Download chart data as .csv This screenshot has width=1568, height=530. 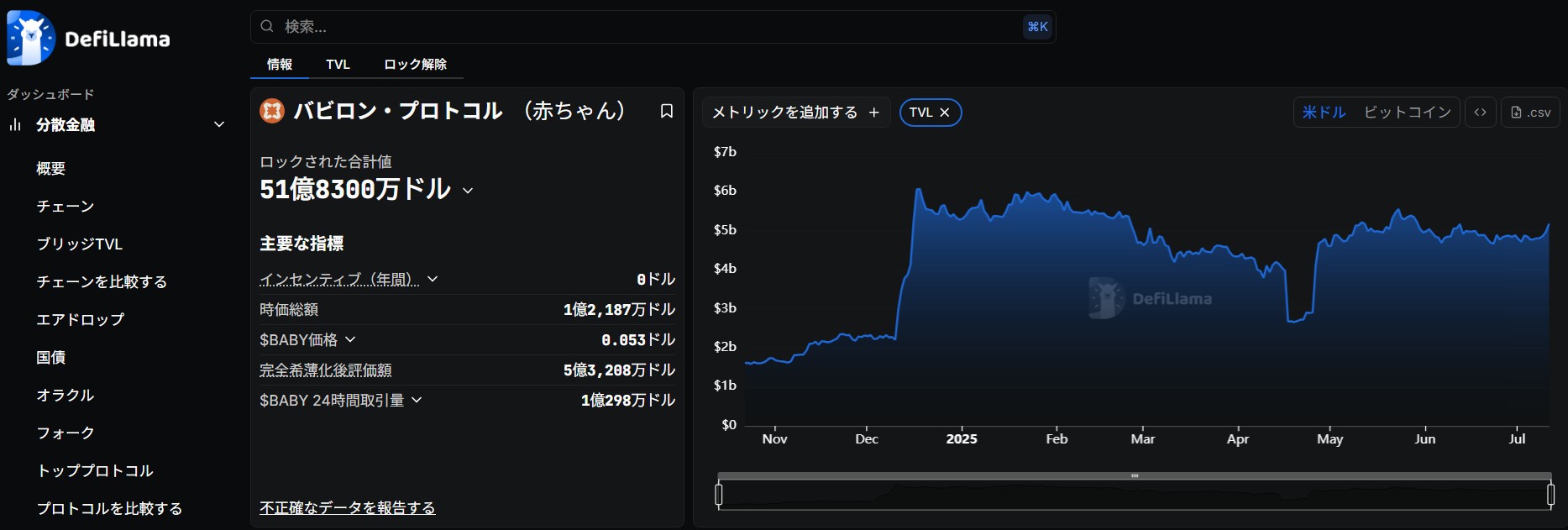tap(1531, 112)
